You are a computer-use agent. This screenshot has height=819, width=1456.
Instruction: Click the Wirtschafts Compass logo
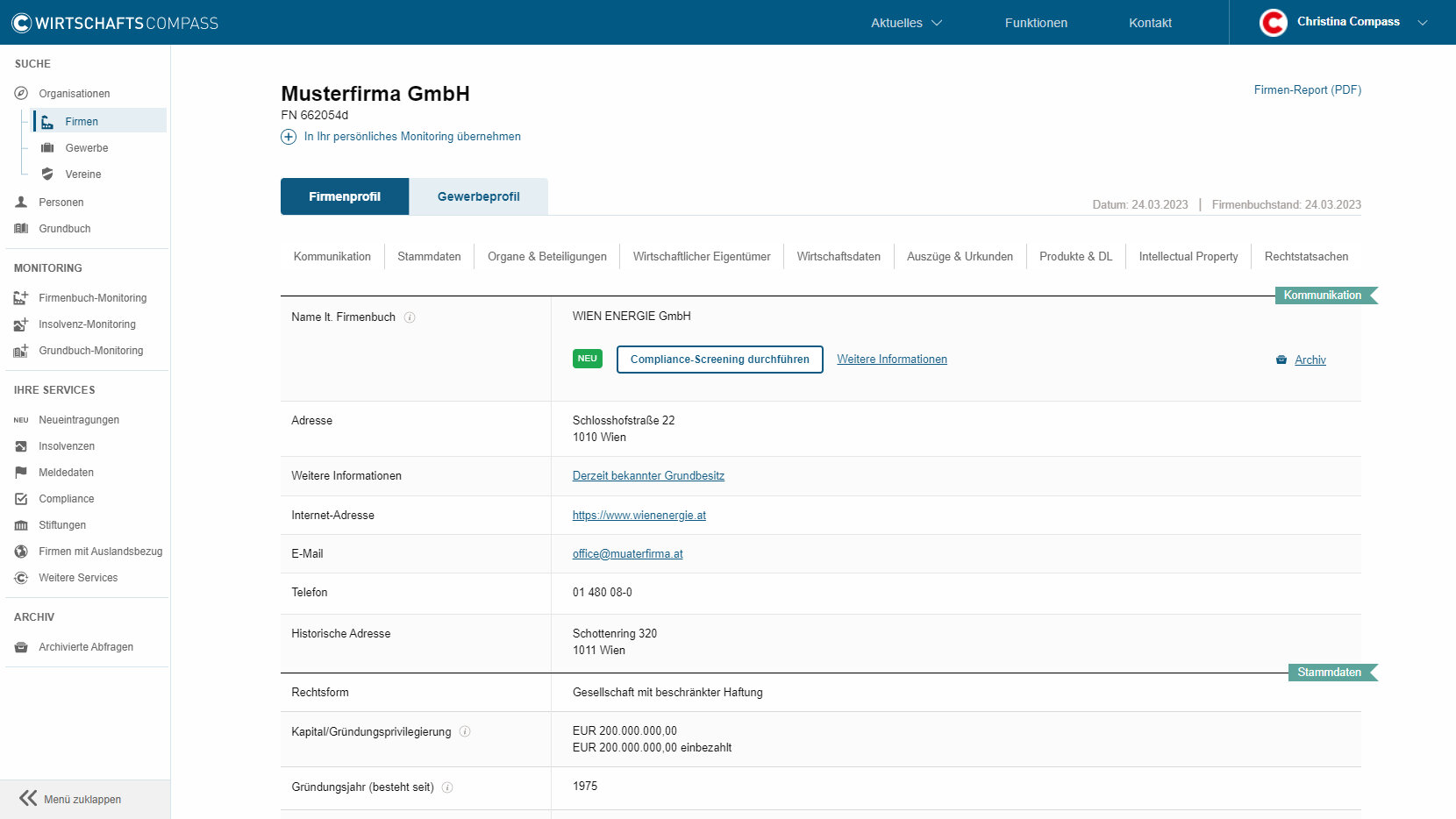115,23
